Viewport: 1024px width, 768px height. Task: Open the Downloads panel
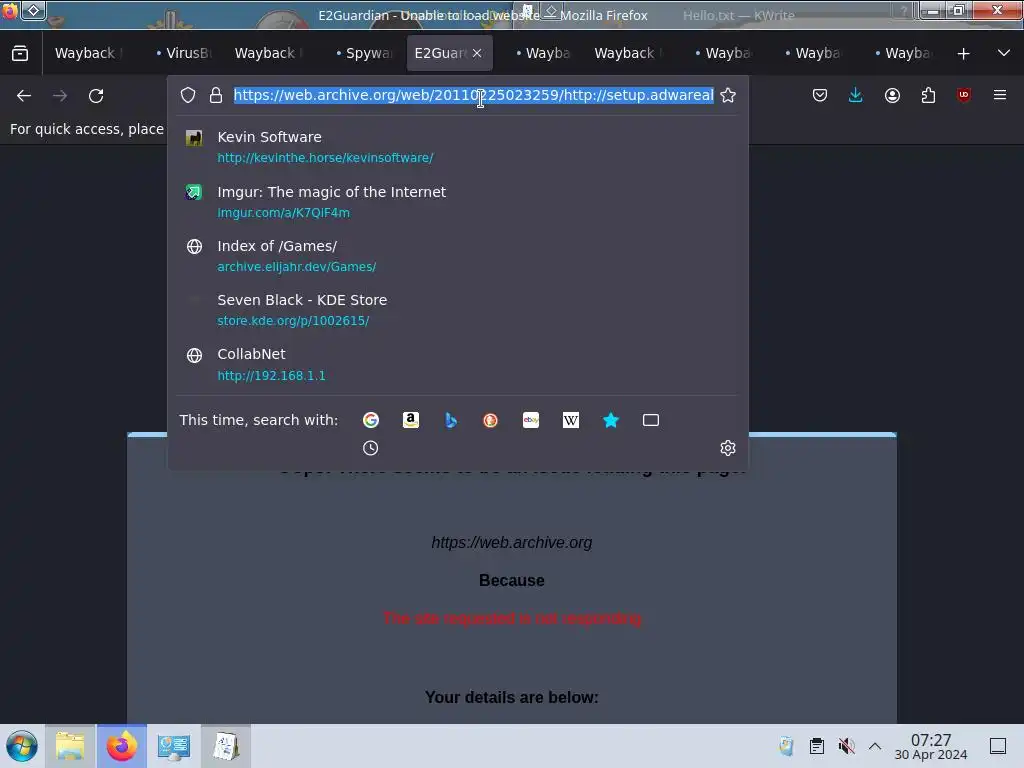click(x=856, y=95)
